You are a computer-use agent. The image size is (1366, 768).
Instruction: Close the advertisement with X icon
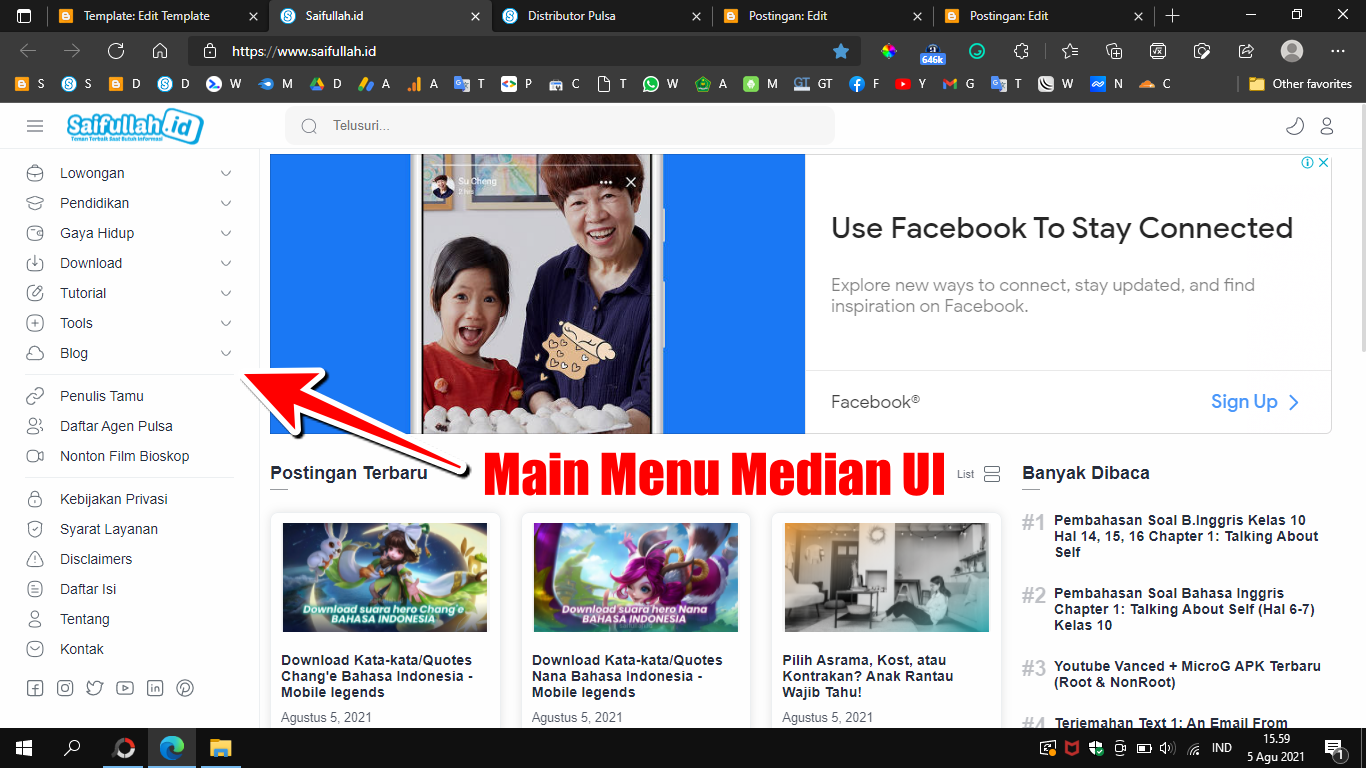click(x=1323, y=163)
